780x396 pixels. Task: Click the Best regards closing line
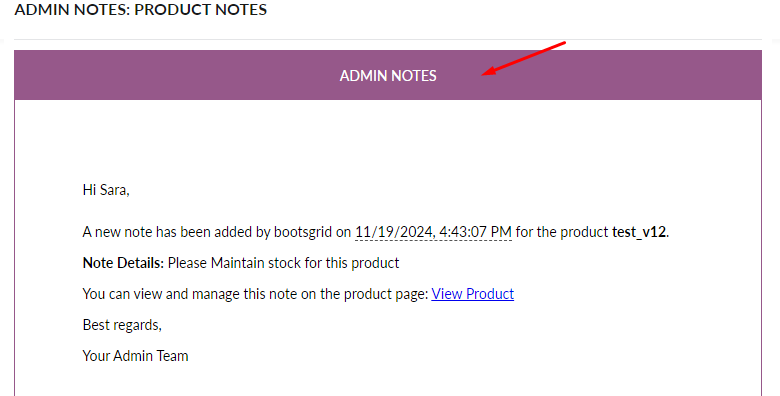[x=122, y=325]
